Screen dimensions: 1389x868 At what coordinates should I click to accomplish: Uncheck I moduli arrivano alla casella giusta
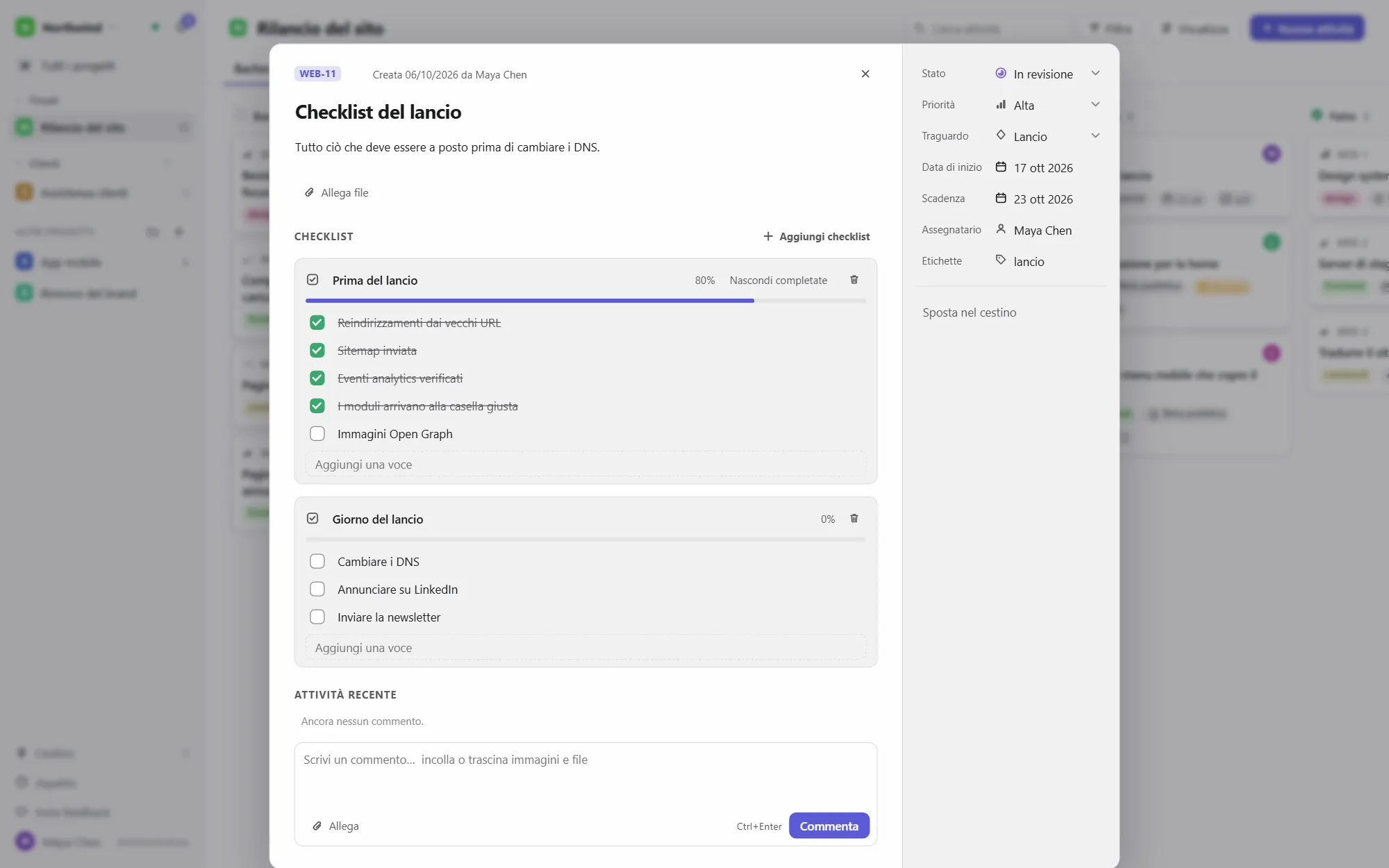317,406
